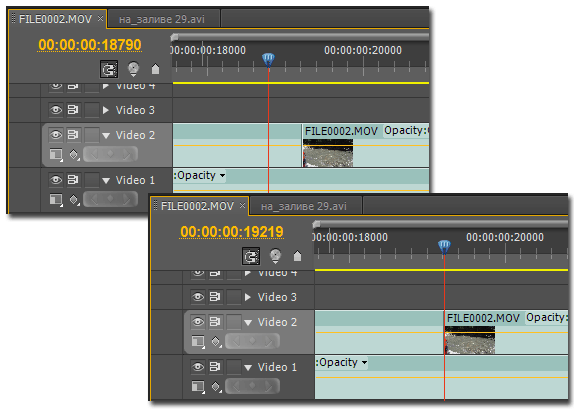Click Video 3 track name in lower panel
Screen dimensions: 574x417
277,297
